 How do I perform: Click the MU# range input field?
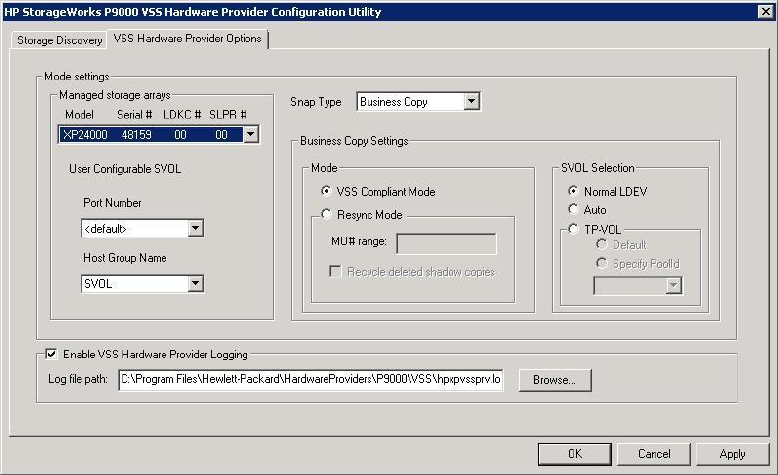pos(446,244)
